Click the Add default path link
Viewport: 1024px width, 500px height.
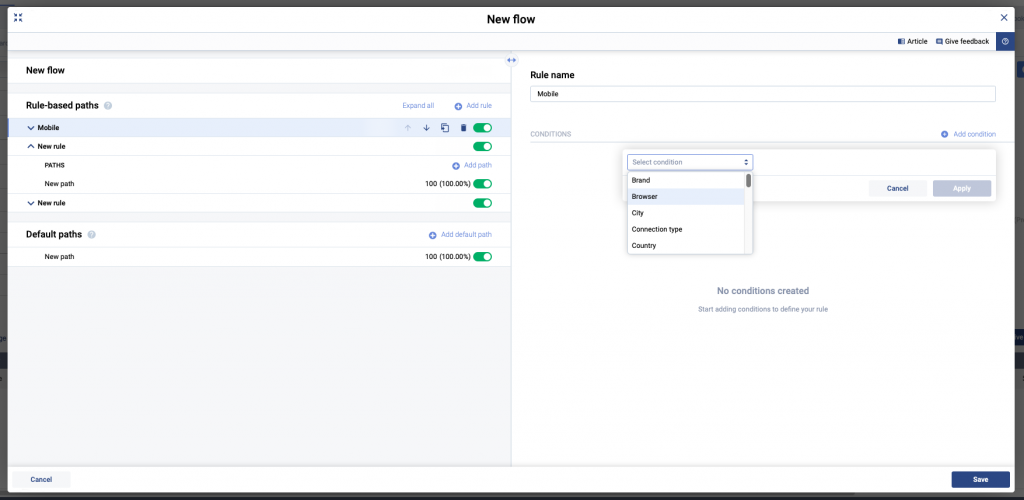pos(466,235)
